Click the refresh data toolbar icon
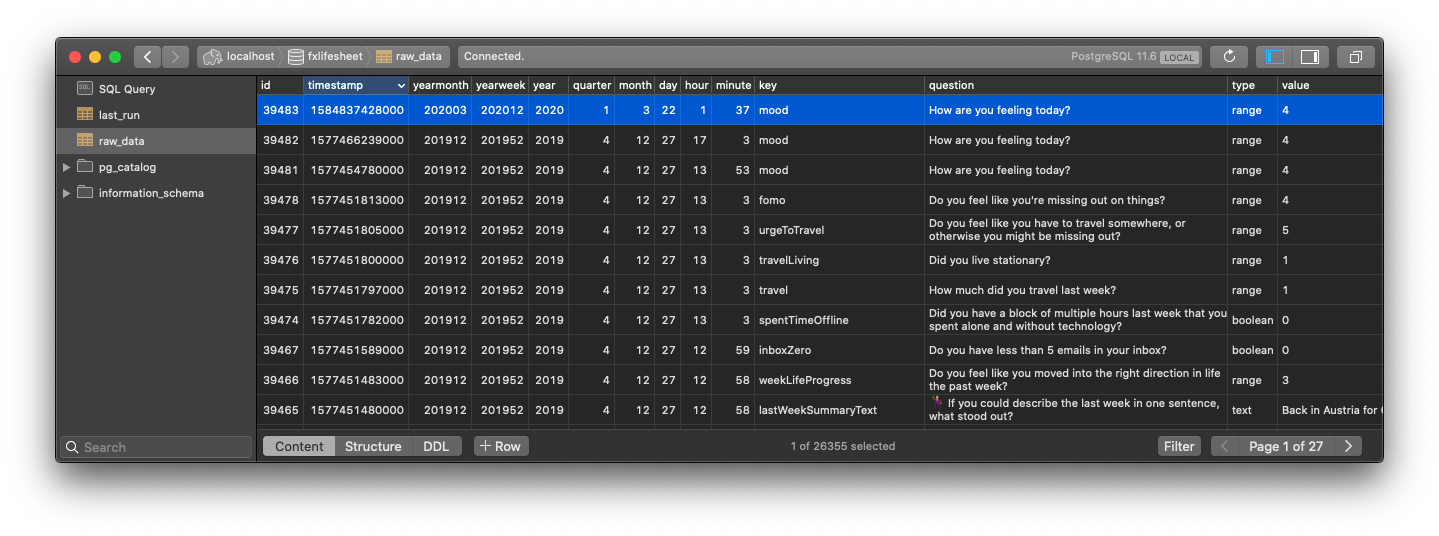Image resolution: width=1439 pixels, height=536 pixels. pos(1229,57)
